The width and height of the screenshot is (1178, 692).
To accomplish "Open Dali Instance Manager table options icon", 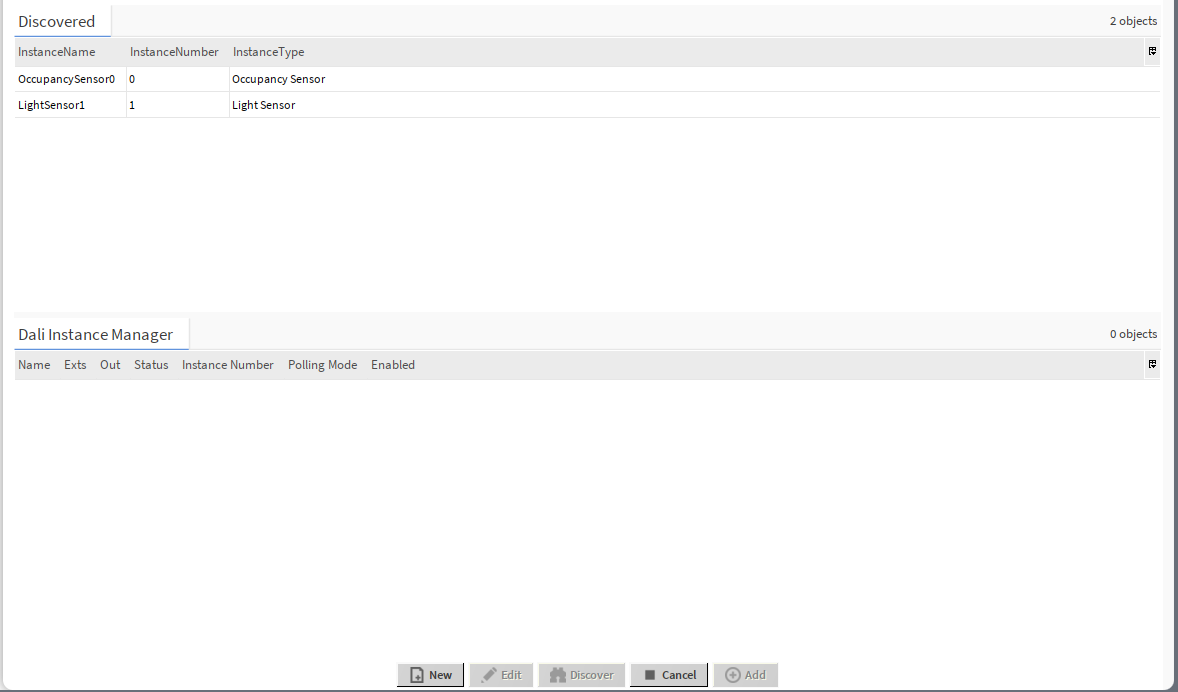I will [x=1152, y=365].
